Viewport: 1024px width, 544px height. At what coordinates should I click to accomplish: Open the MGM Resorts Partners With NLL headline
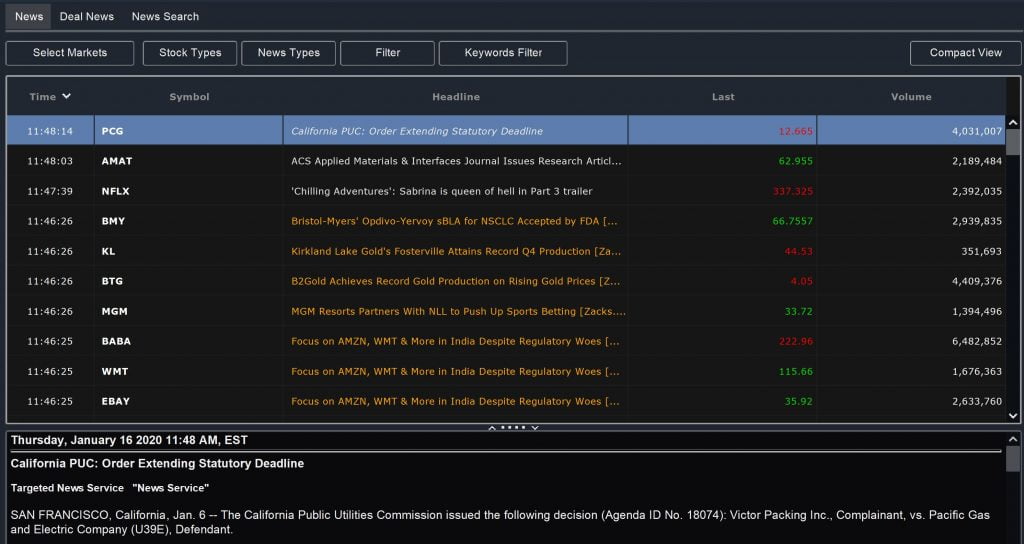(458, 312)
